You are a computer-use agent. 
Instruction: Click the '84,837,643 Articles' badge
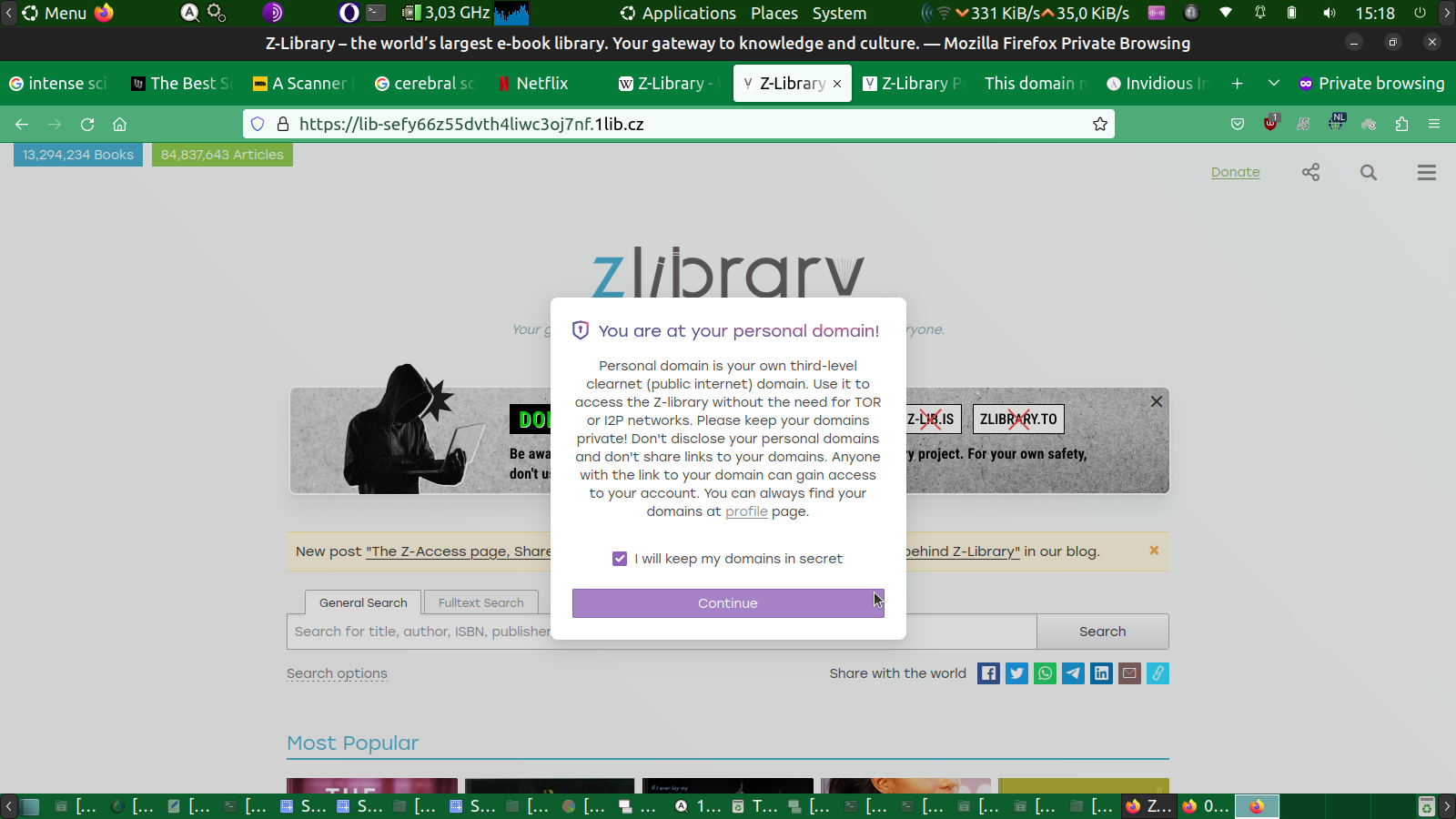click(x=222, y=155)
